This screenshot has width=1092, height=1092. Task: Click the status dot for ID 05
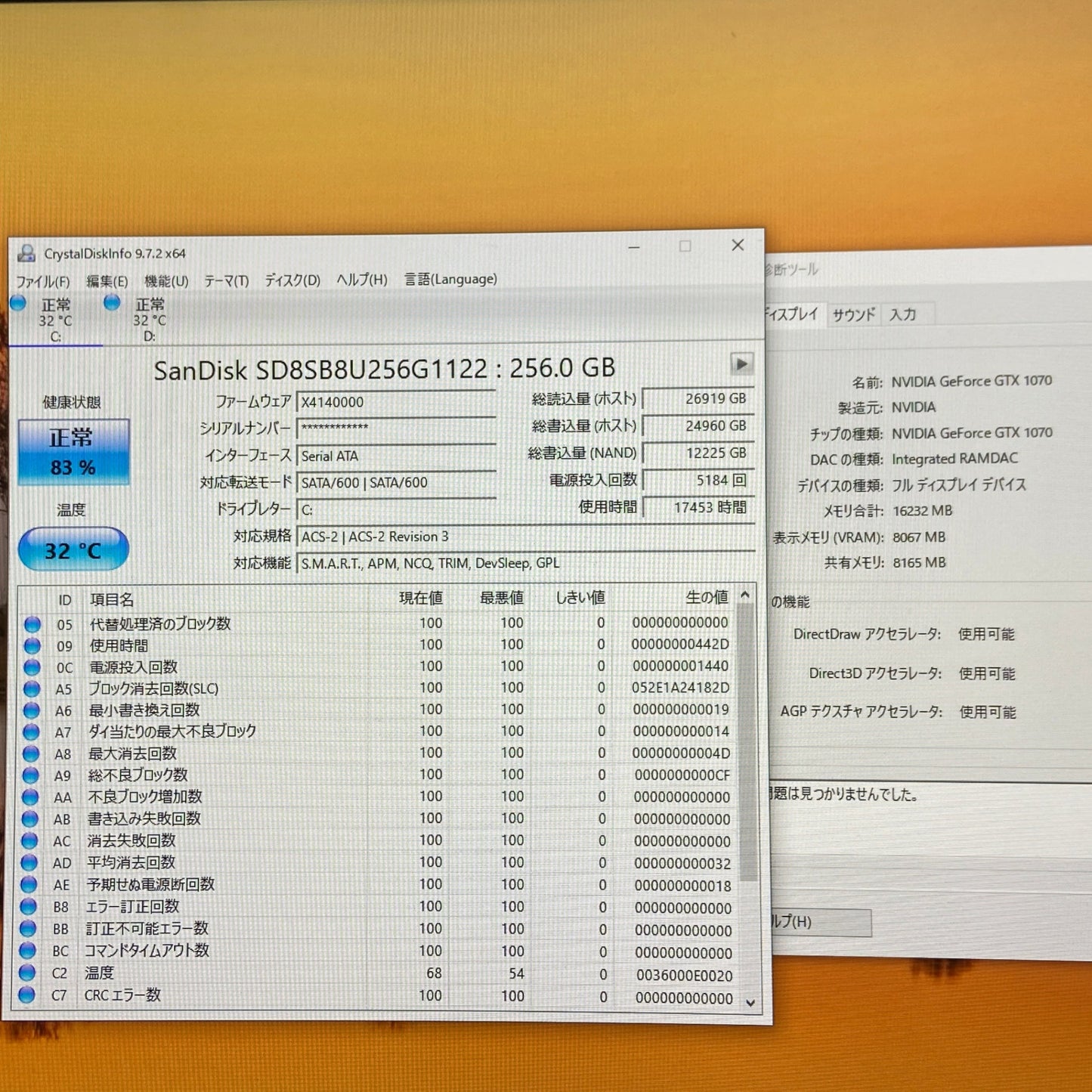(32, 624)
